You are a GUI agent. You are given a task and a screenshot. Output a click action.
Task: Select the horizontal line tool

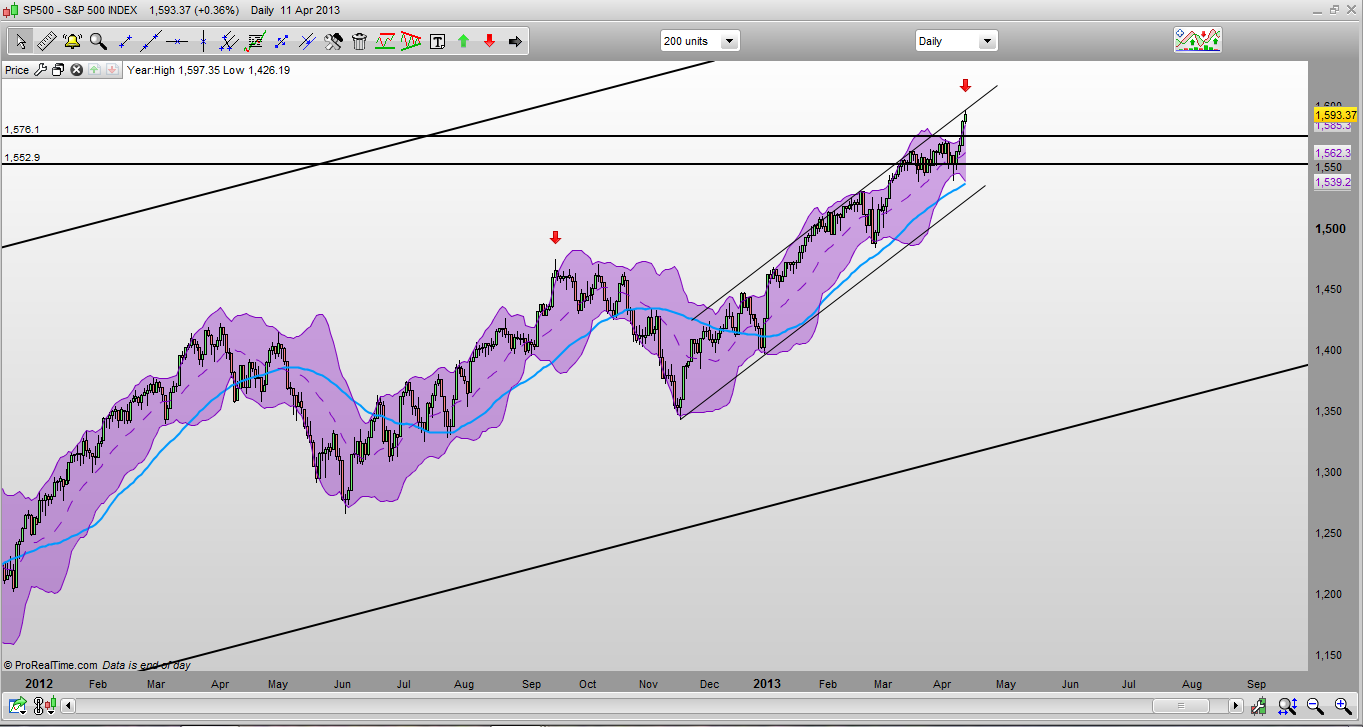point(177,41)
